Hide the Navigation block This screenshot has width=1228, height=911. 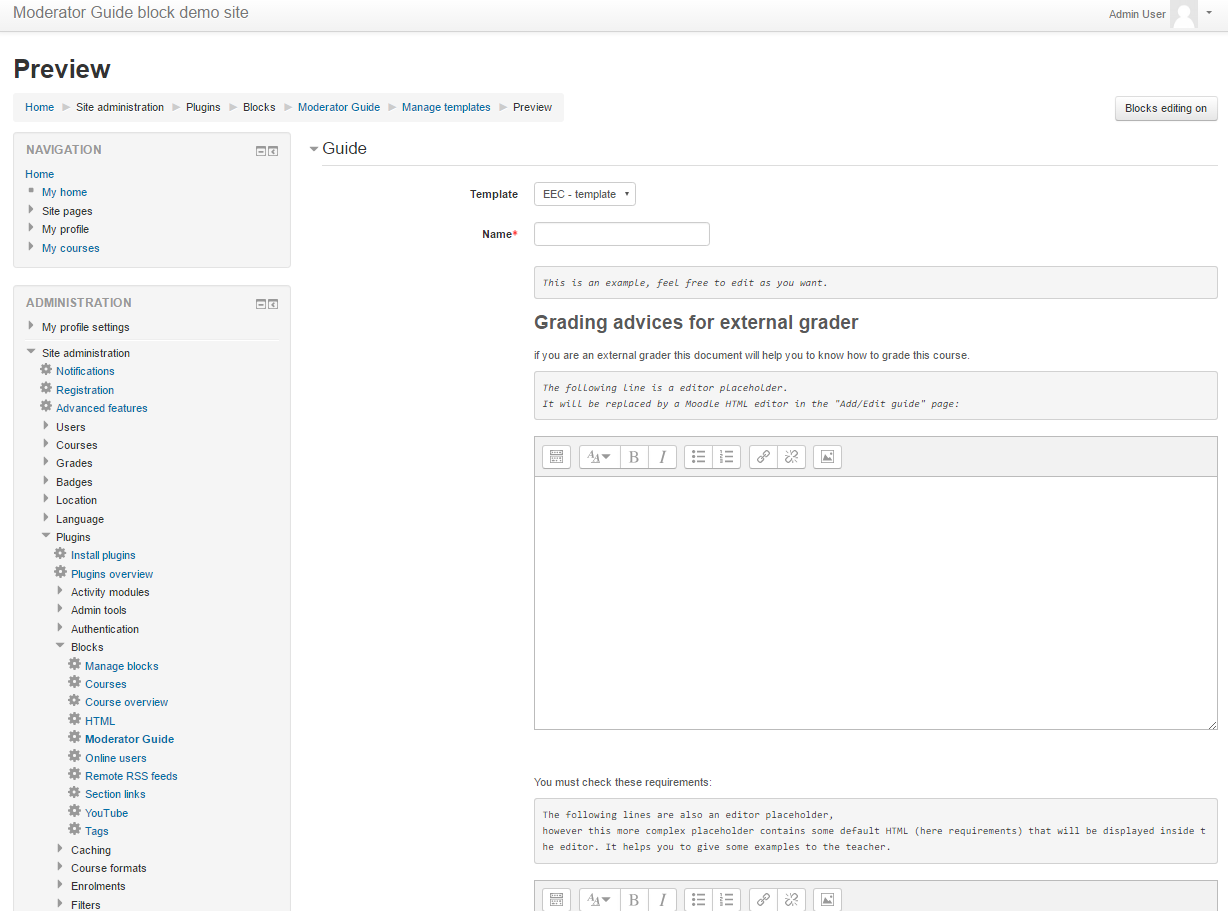tap(261, 151)
